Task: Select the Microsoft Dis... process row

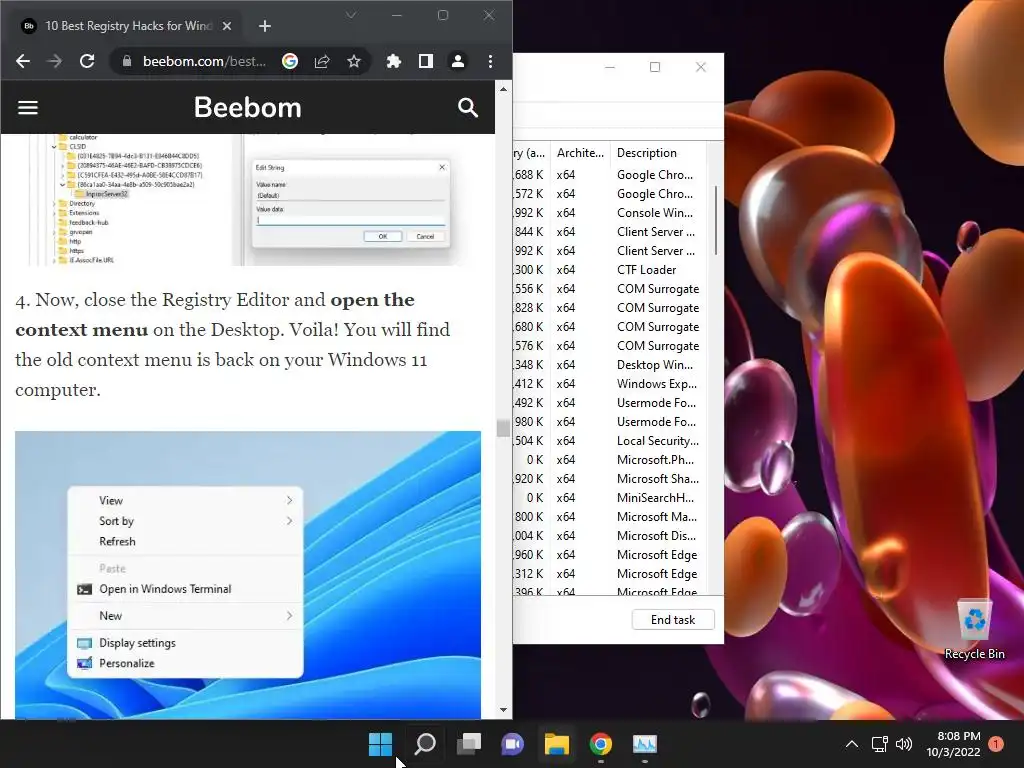Action: [x=612, y=536]
